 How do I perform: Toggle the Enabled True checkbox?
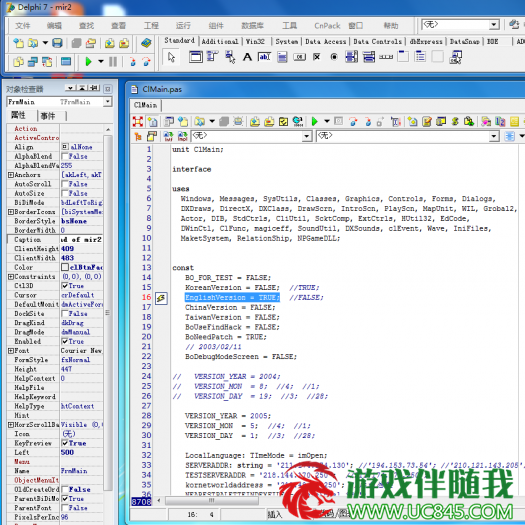65,342
